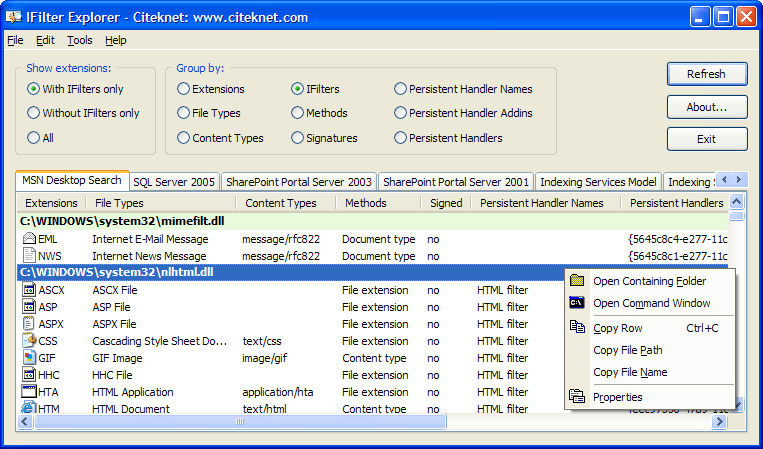Select the IFilters grouping radio button
The height and width of the screenshot is (449, 763).
(297, 89)
